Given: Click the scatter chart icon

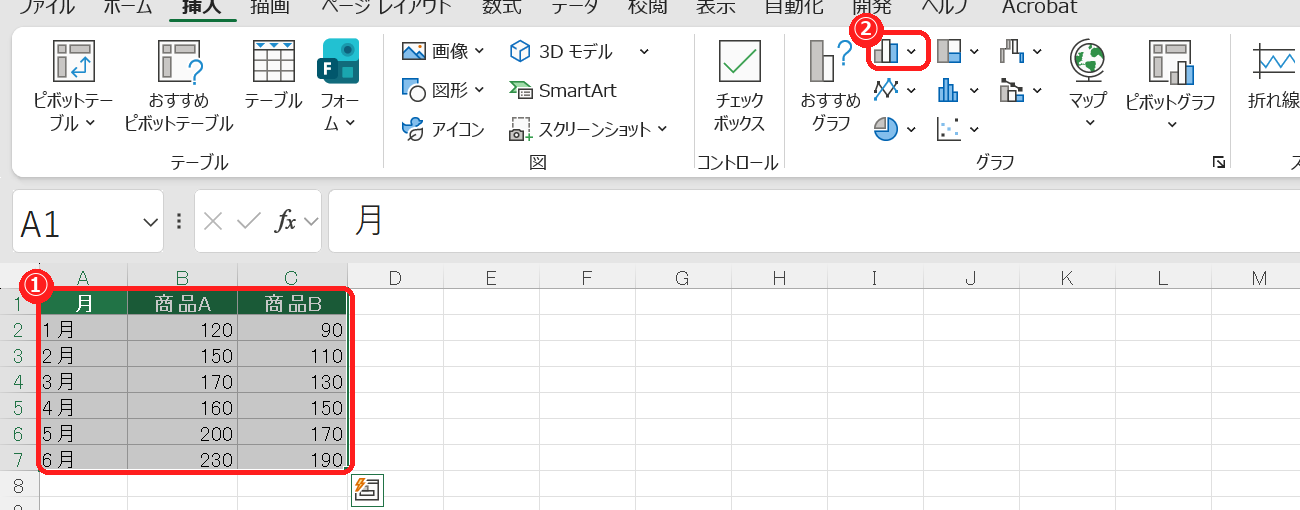Looking at the screenshot, I should click(949, 128).
